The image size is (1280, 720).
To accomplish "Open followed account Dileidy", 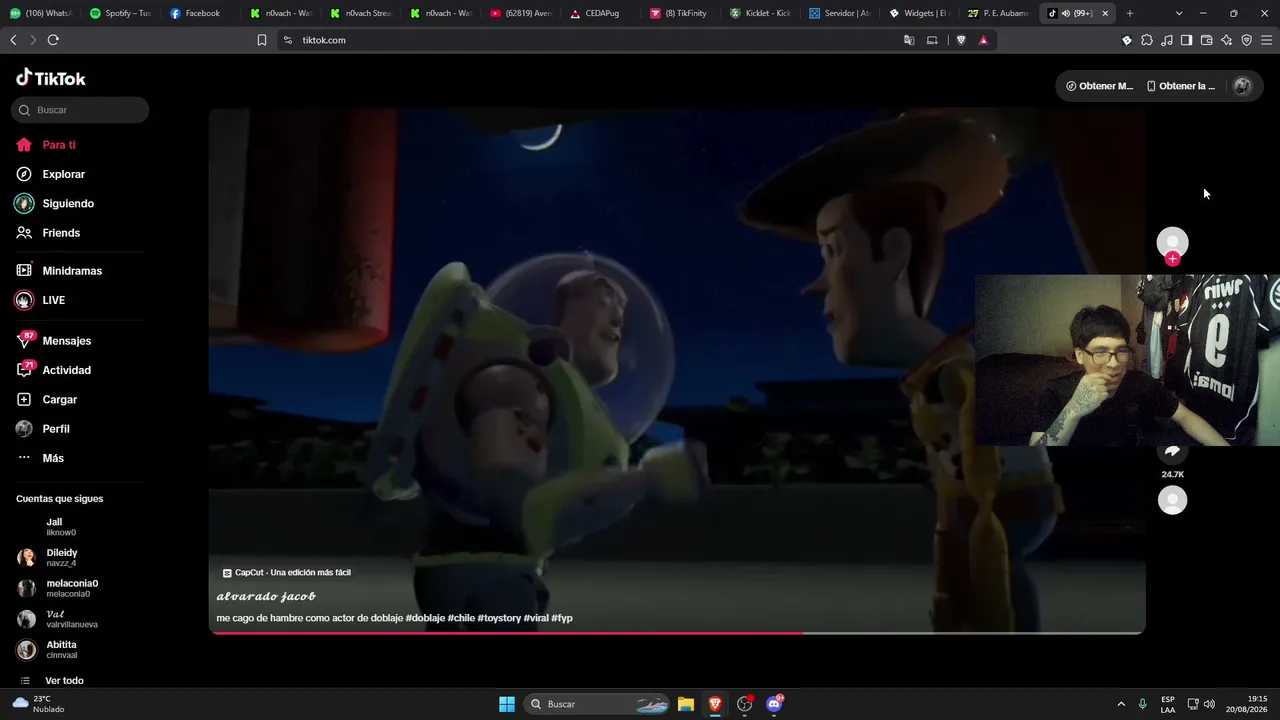I will click(x=60, y=558).
